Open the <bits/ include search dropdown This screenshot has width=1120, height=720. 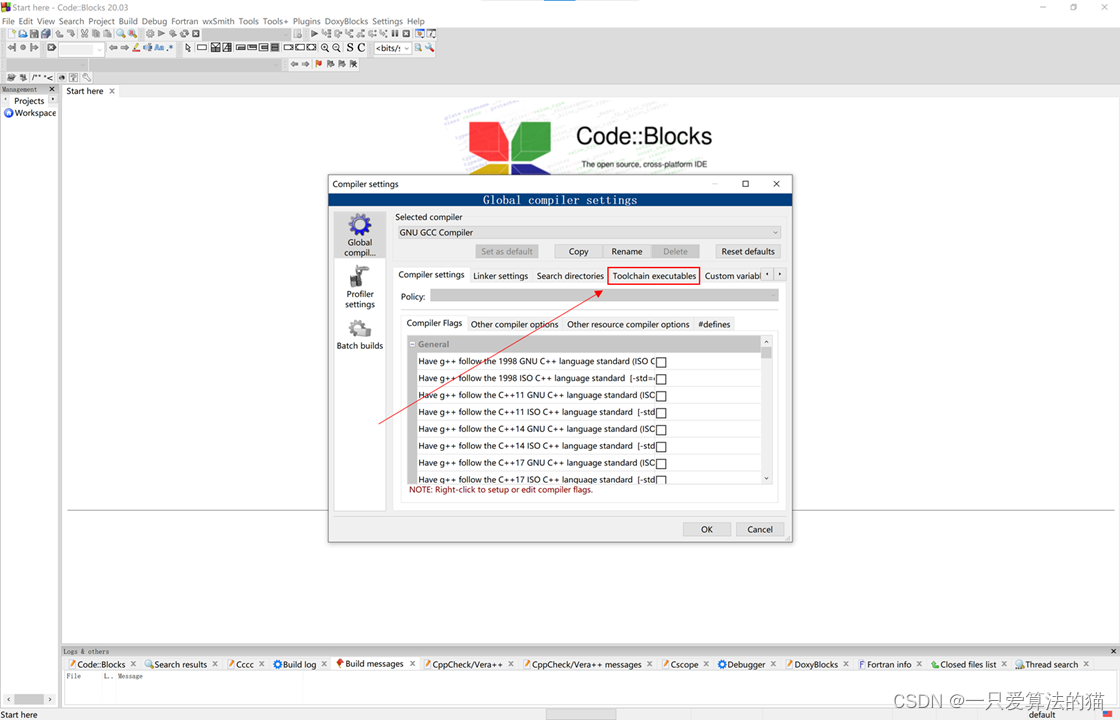(x=393, y=48)
